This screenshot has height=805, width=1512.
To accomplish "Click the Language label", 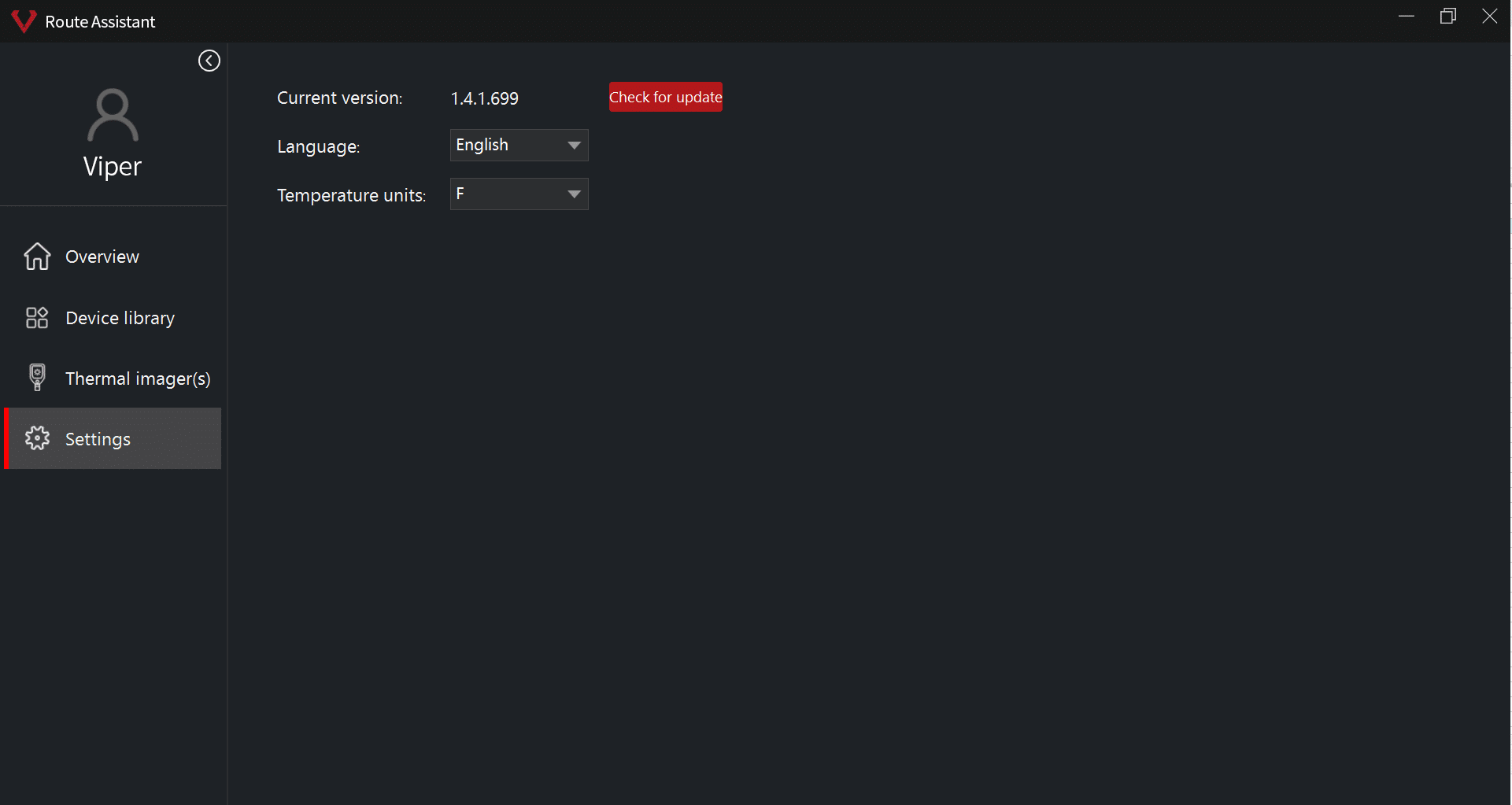I will [x=318, y=147].
